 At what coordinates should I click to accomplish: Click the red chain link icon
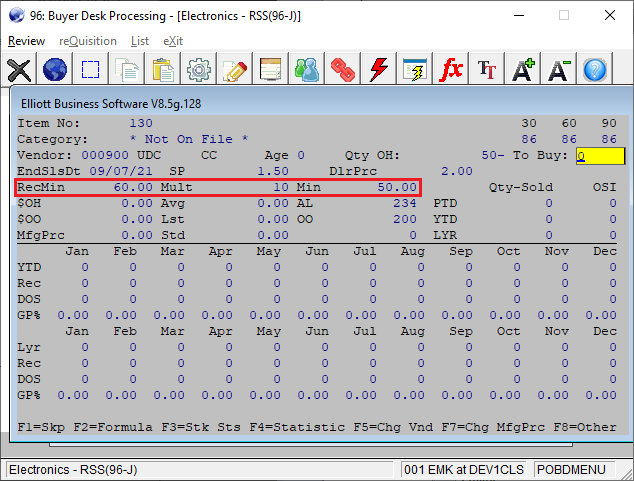click(x=343, y=70)
